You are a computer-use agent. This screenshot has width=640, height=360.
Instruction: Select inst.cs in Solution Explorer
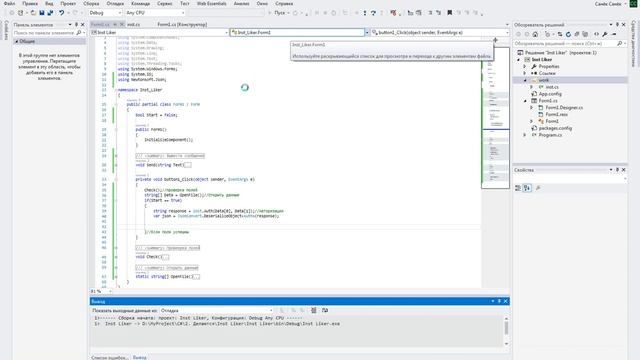tap(551, 87)
